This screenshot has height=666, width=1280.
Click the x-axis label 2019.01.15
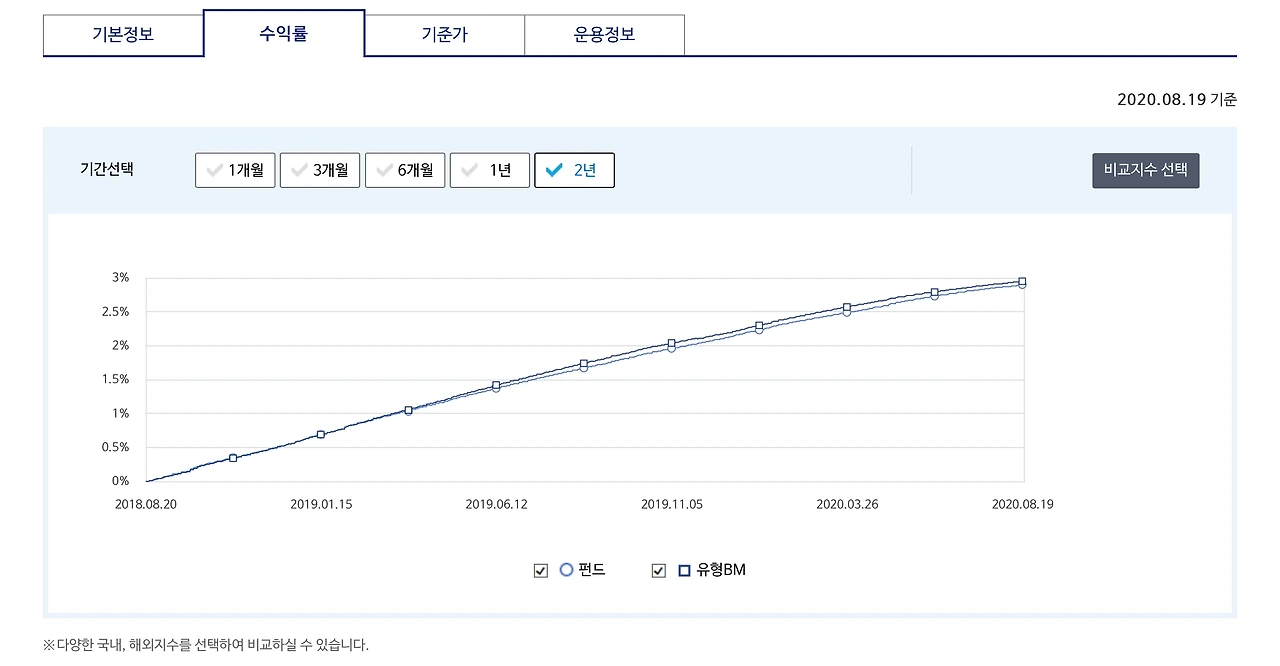click(x=321, y=504)
